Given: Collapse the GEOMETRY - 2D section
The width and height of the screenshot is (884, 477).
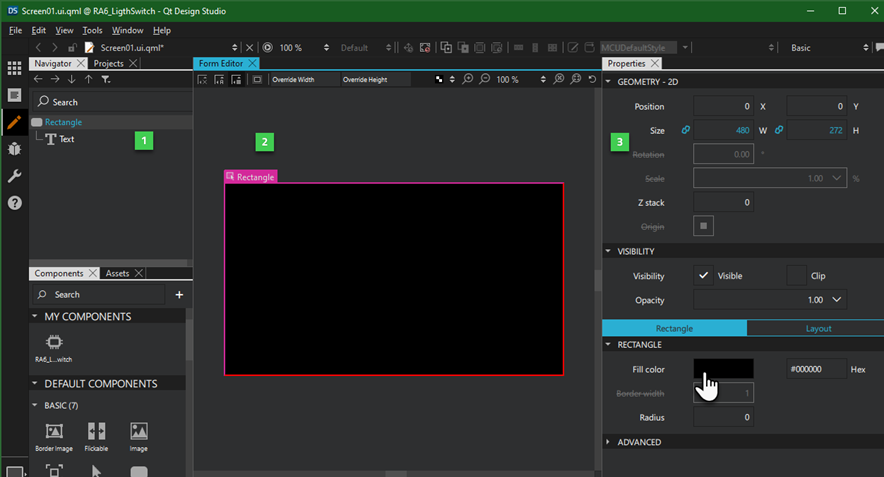Looking at the screenshot, I should pyautogui.click(x=610, y=82).
